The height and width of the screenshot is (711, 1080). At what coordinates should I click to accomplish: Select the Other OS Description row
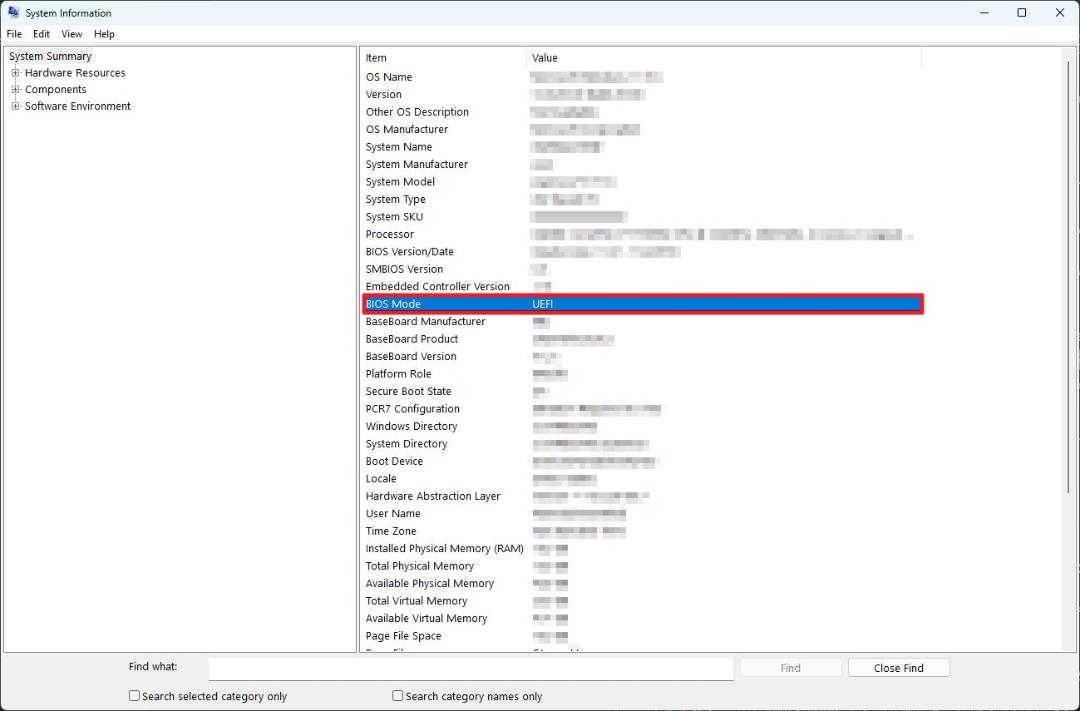coord(642,112)
